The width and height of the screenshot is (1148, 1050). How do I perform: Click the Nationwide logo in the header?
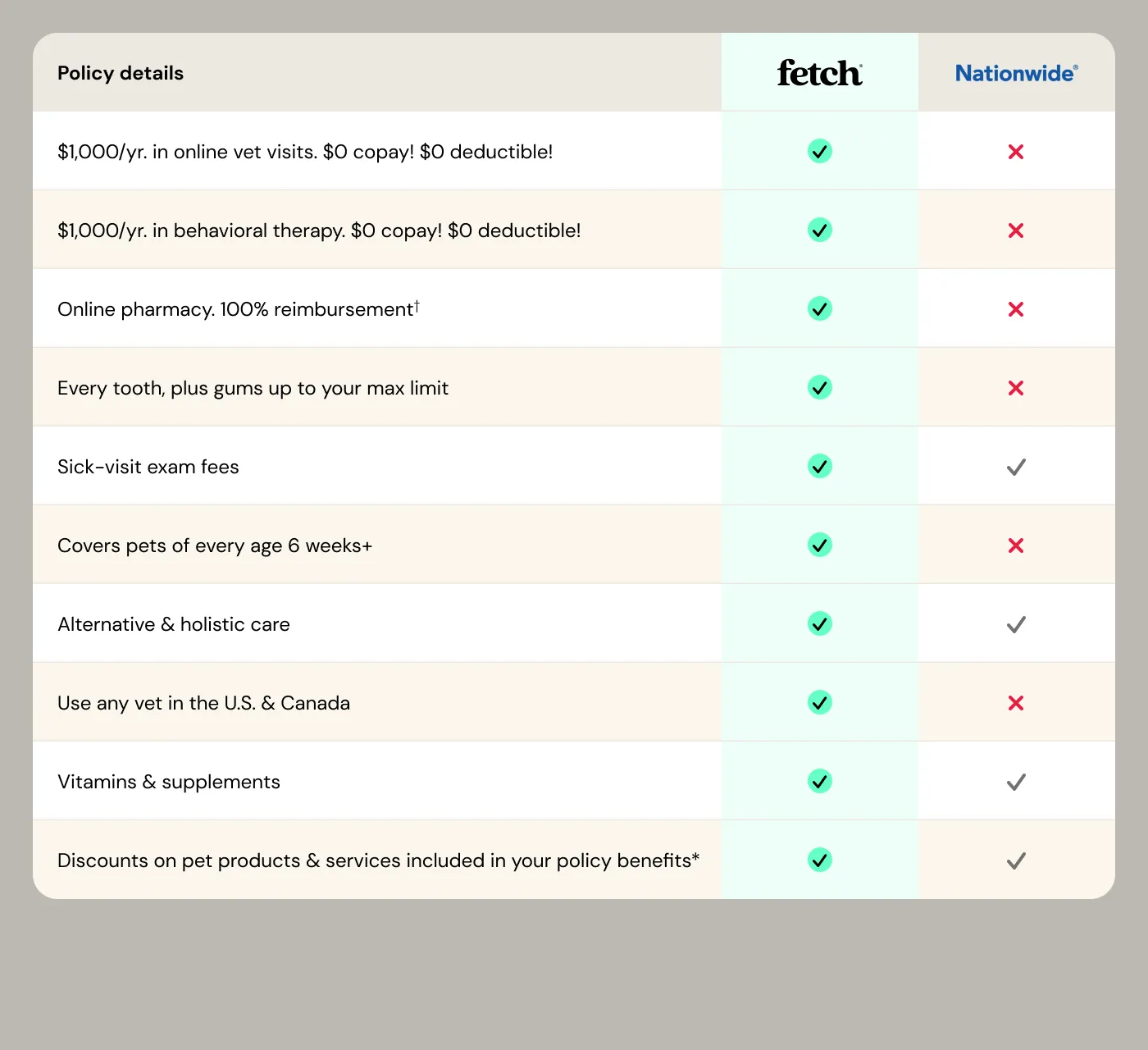coord(1016,73)
